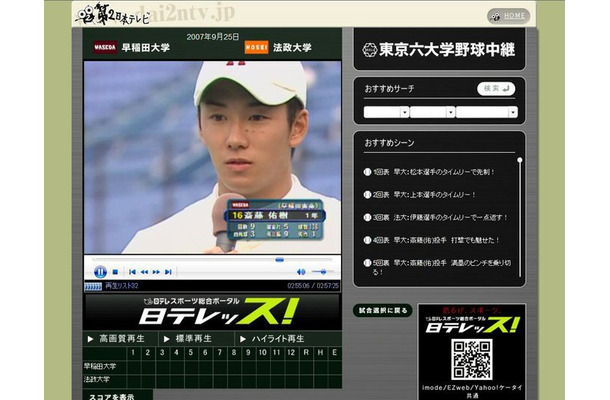Play scene 1回表 松本選手のタイムリー
Viewport: 610px width, 400px height.
[434, 172]
